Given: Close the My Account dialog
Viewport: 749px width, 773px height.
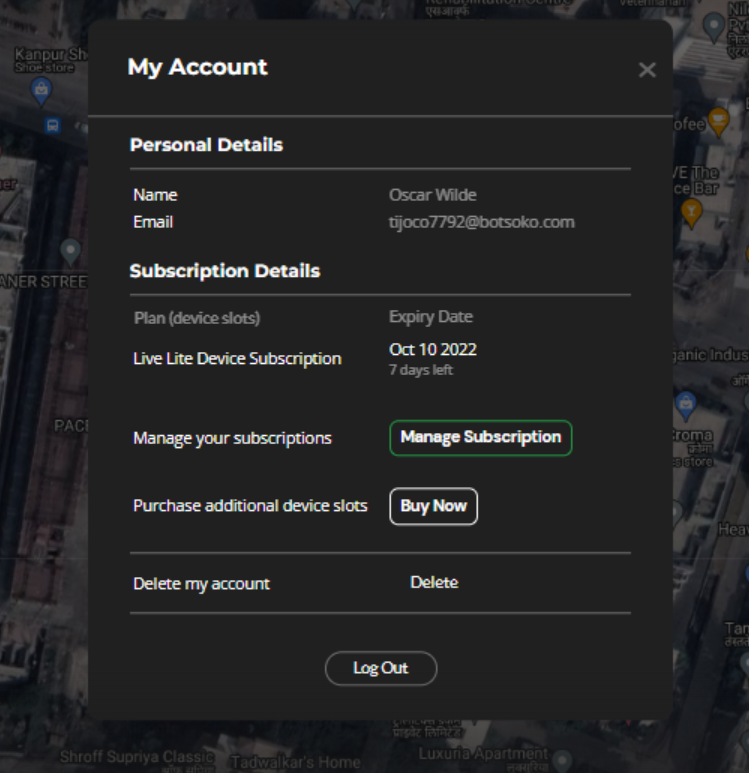Looking at the screenshot, I should [x=647, y=70].
